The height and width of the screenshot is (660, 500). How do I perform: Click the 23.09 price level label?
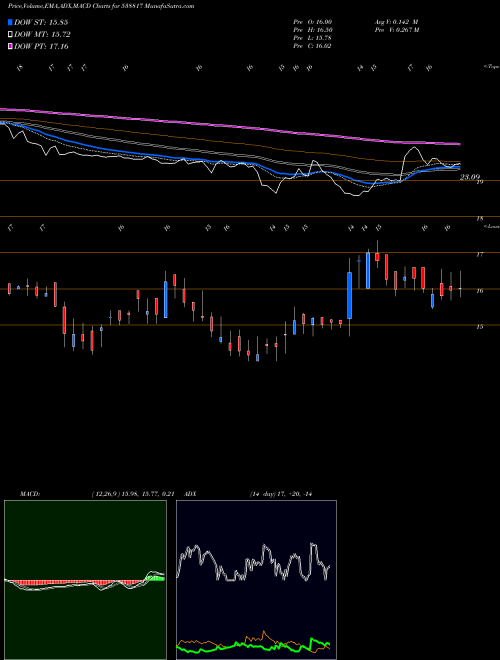pyautogui.click(x=470, y=177)
